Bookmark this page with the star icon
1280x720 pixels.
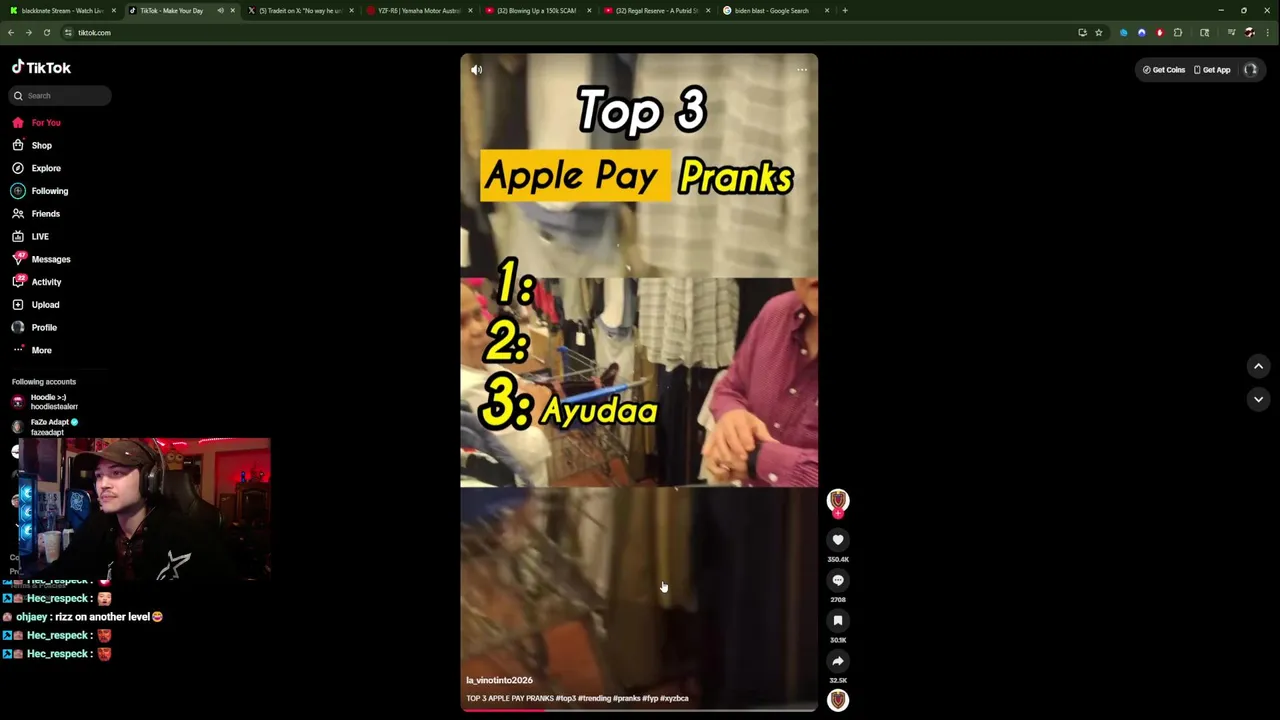coord(1098,33)
